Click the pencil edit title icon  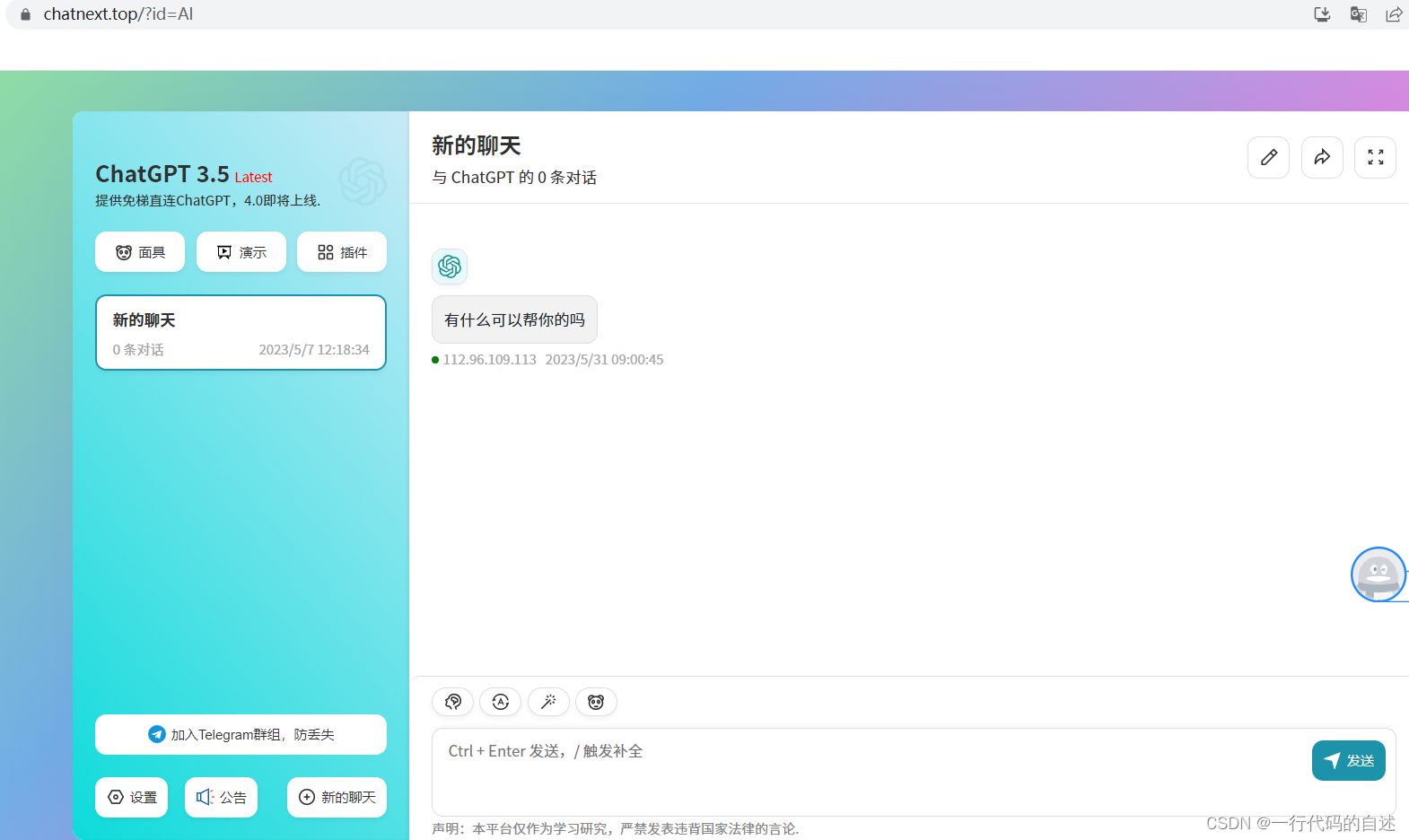pyautogui.click(x=1269, y=158)
